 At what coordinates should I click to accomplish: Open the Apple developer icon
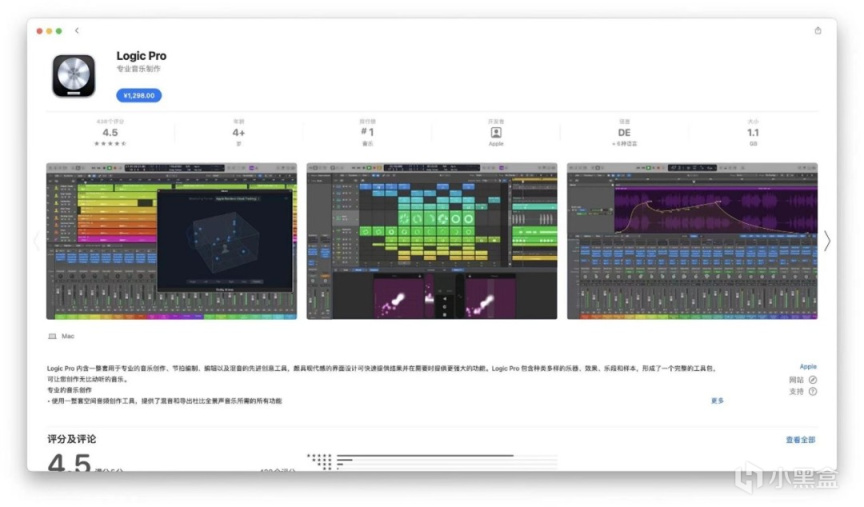click(496, 133)
